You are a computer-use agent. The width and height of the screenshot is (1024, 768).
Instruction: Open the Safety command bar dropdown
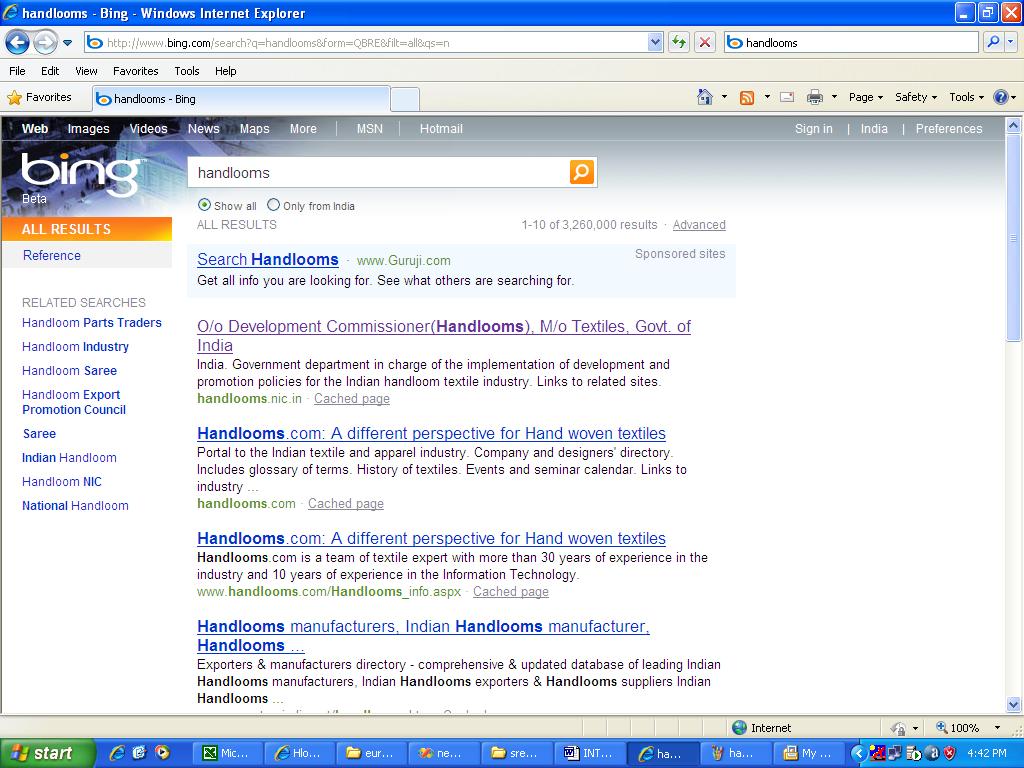tap(916, 97)
